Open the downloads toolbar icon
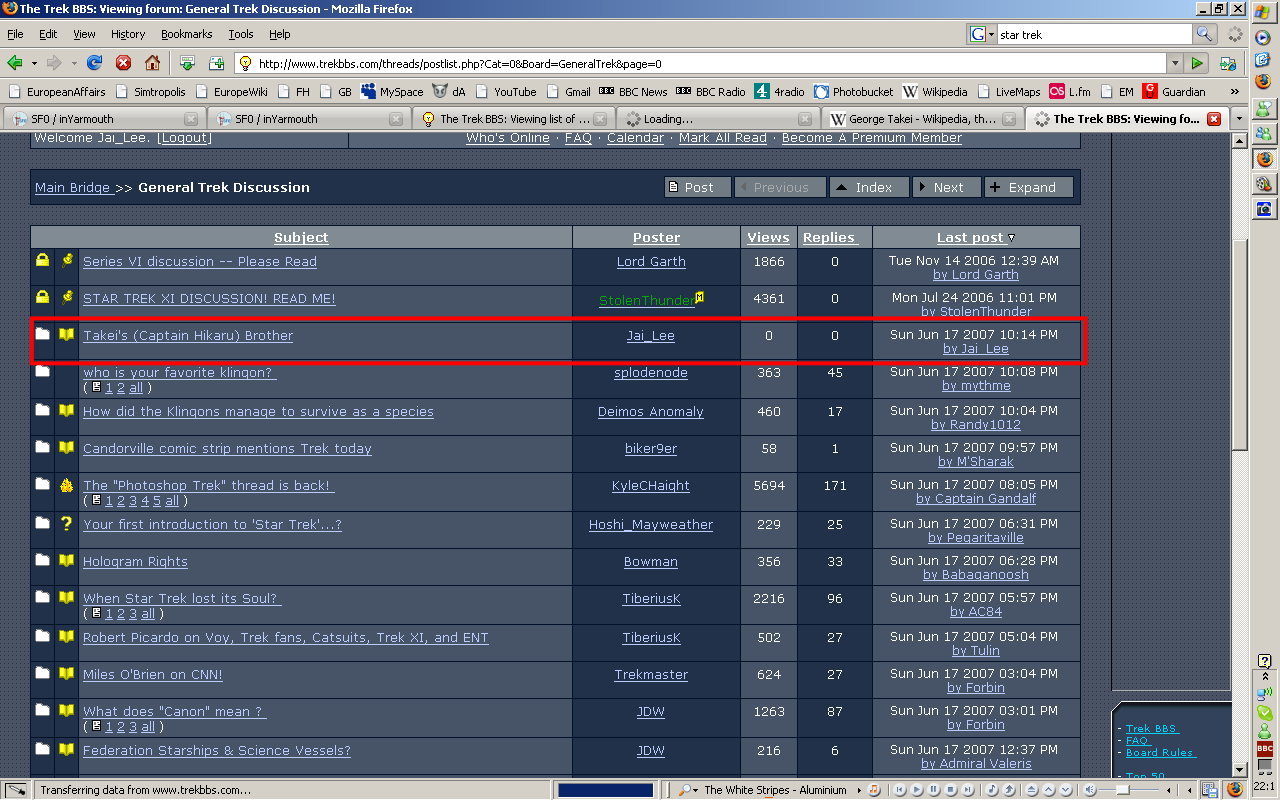Image resolution: width=1280 pixels, height=800 pixels. pyautogui.click(x=187, y=63)
